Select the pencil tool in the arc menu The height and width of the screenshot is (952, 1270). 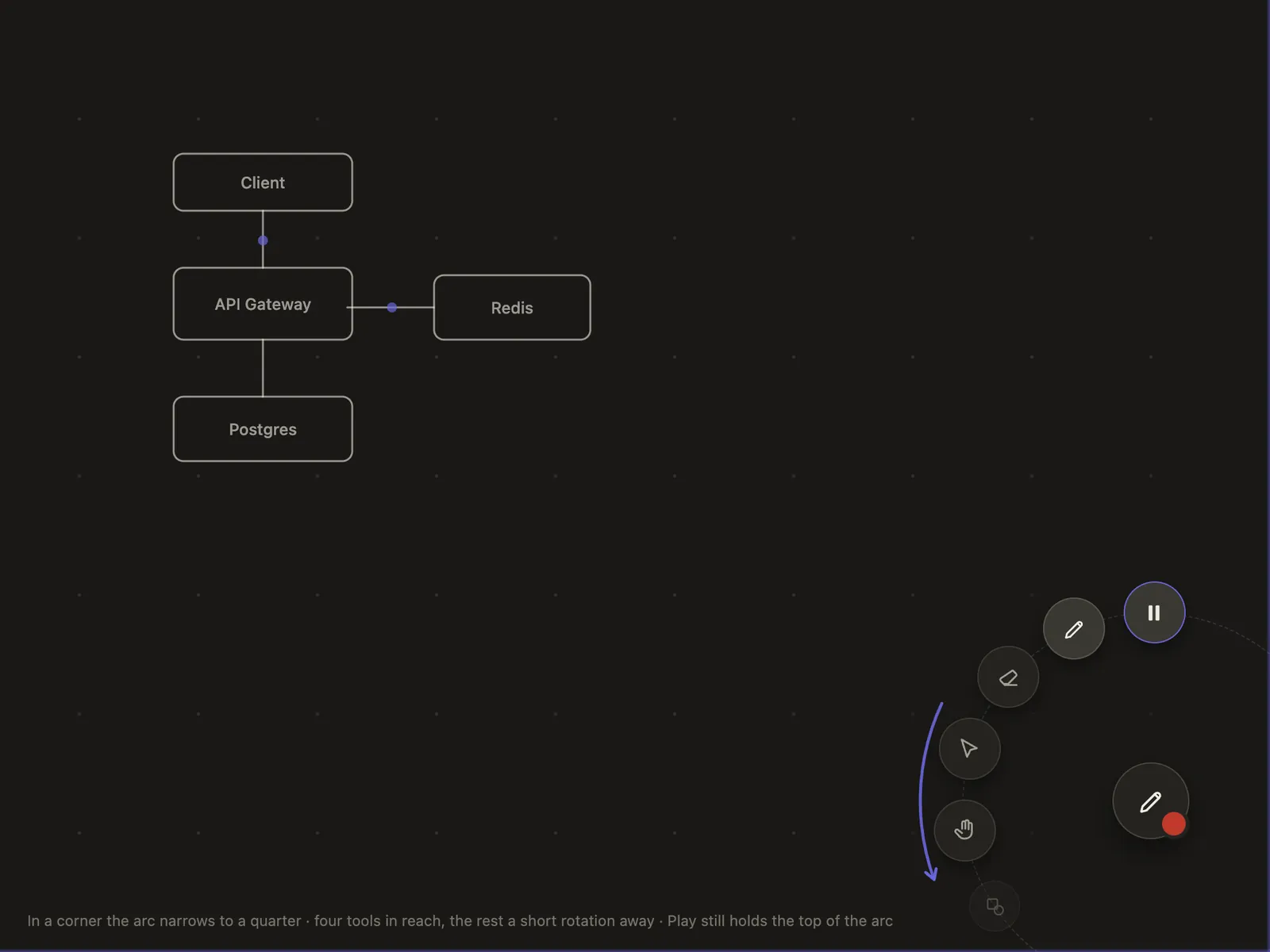(1074, 629)
